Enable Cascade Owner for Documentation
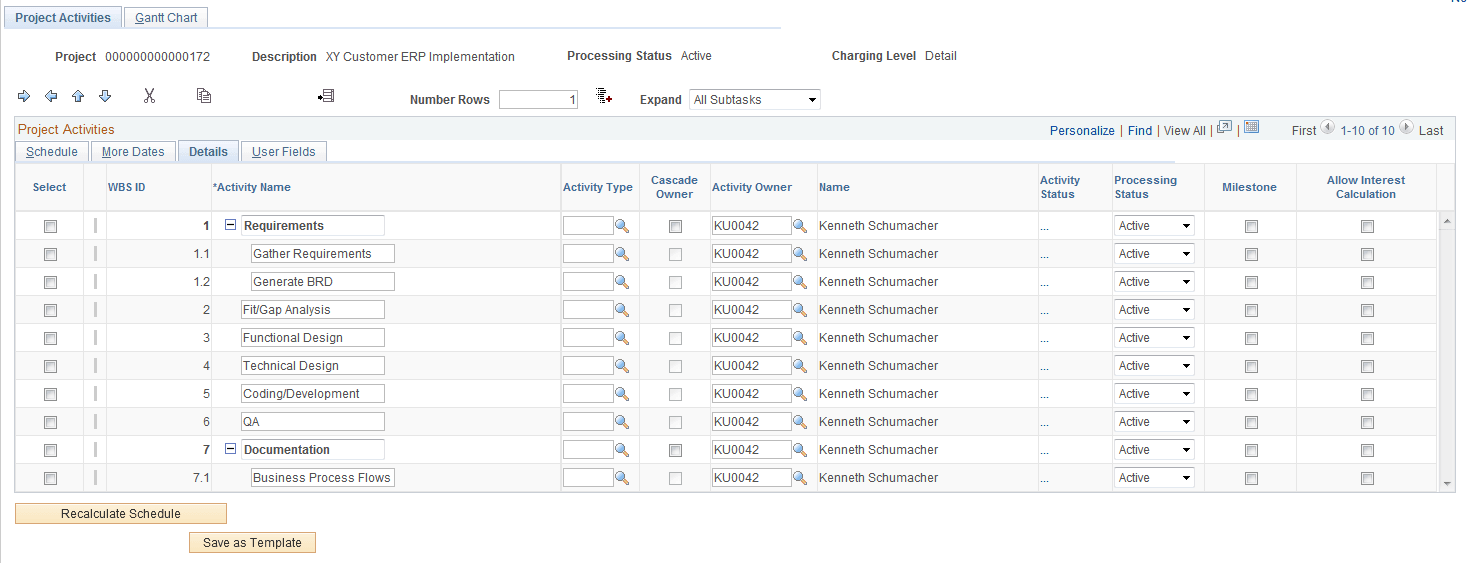1467x563 pixels. [x=675, y=451]
